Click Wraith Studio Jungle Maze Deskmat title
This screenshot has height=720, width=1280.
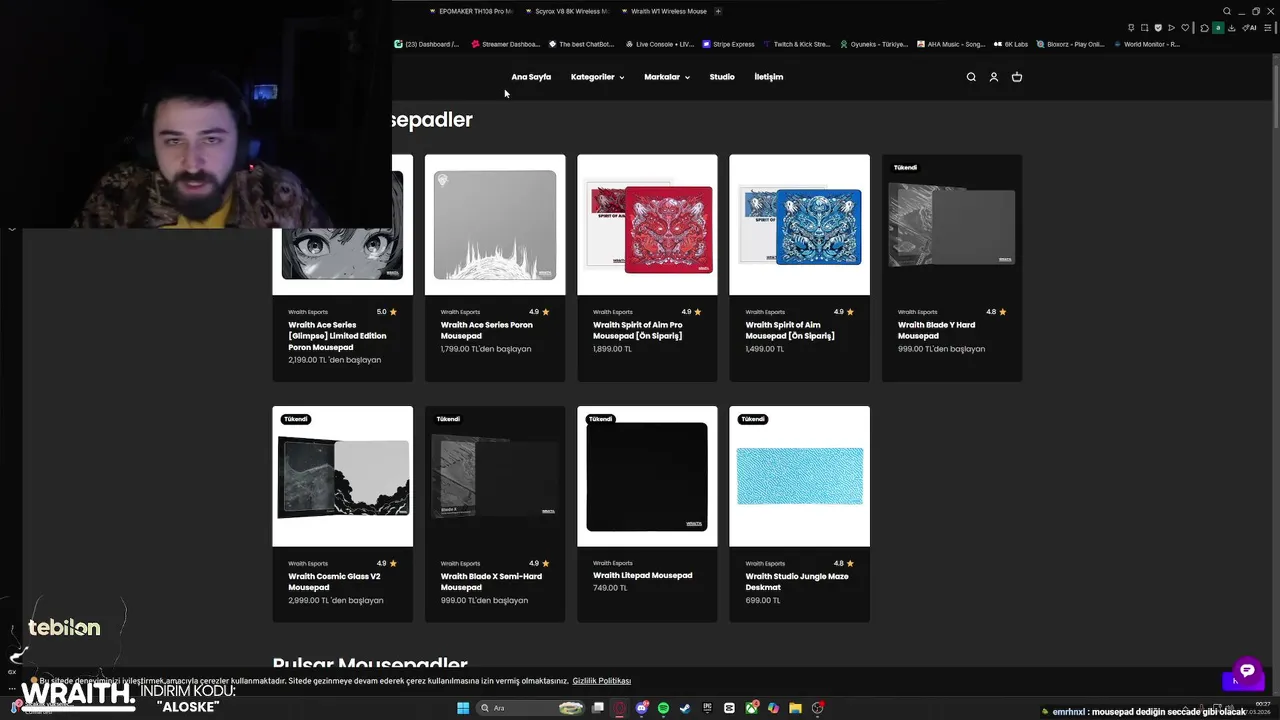point(796,582)
